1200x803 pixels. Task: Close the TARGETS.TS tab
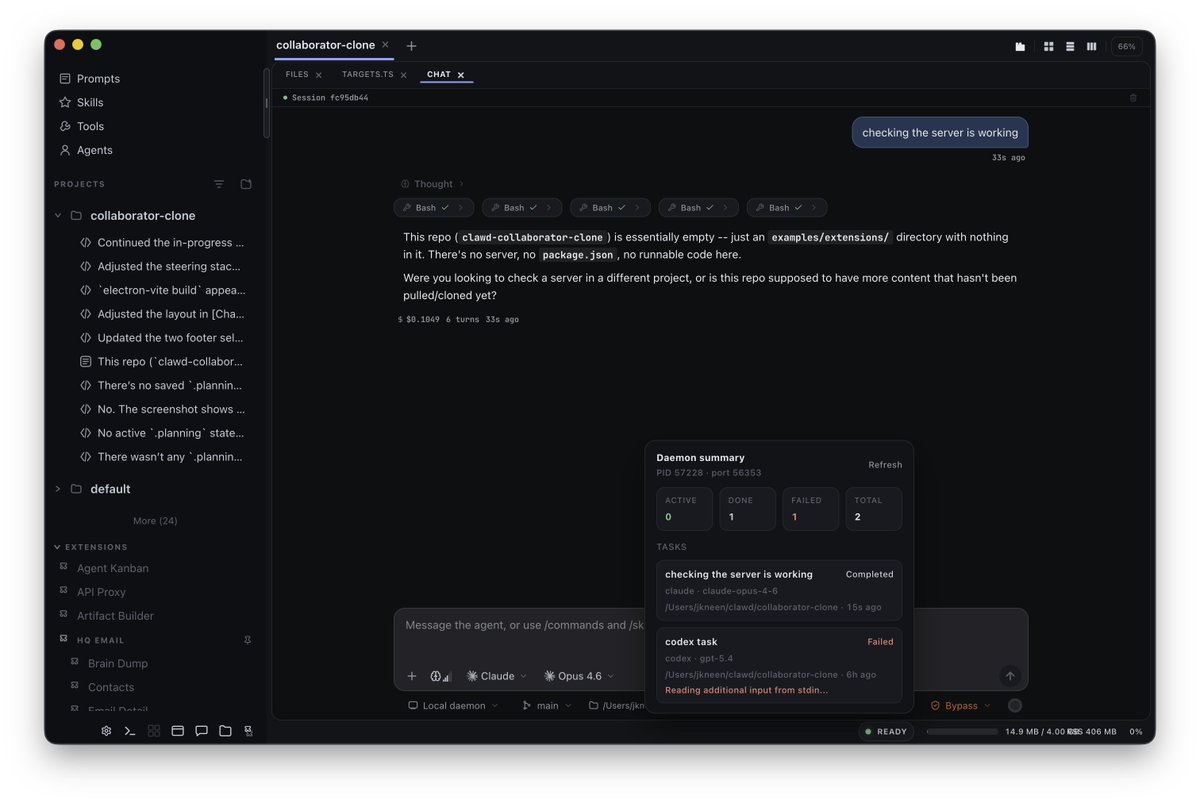[x=404, y=75]
